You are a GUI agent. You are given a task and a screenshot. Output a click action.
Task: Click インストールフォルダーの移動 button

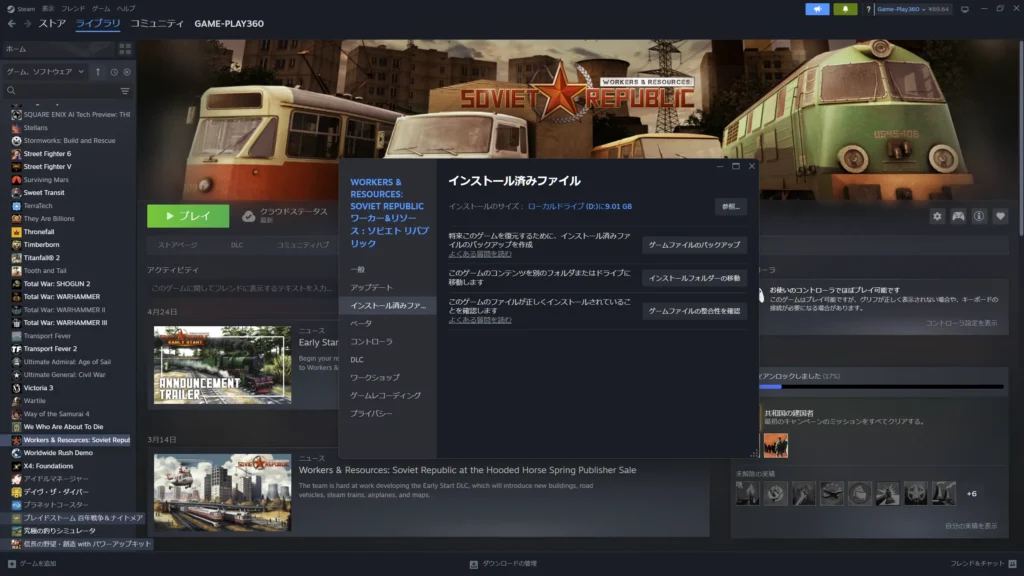pyautogui.click(x=694, y=278)
